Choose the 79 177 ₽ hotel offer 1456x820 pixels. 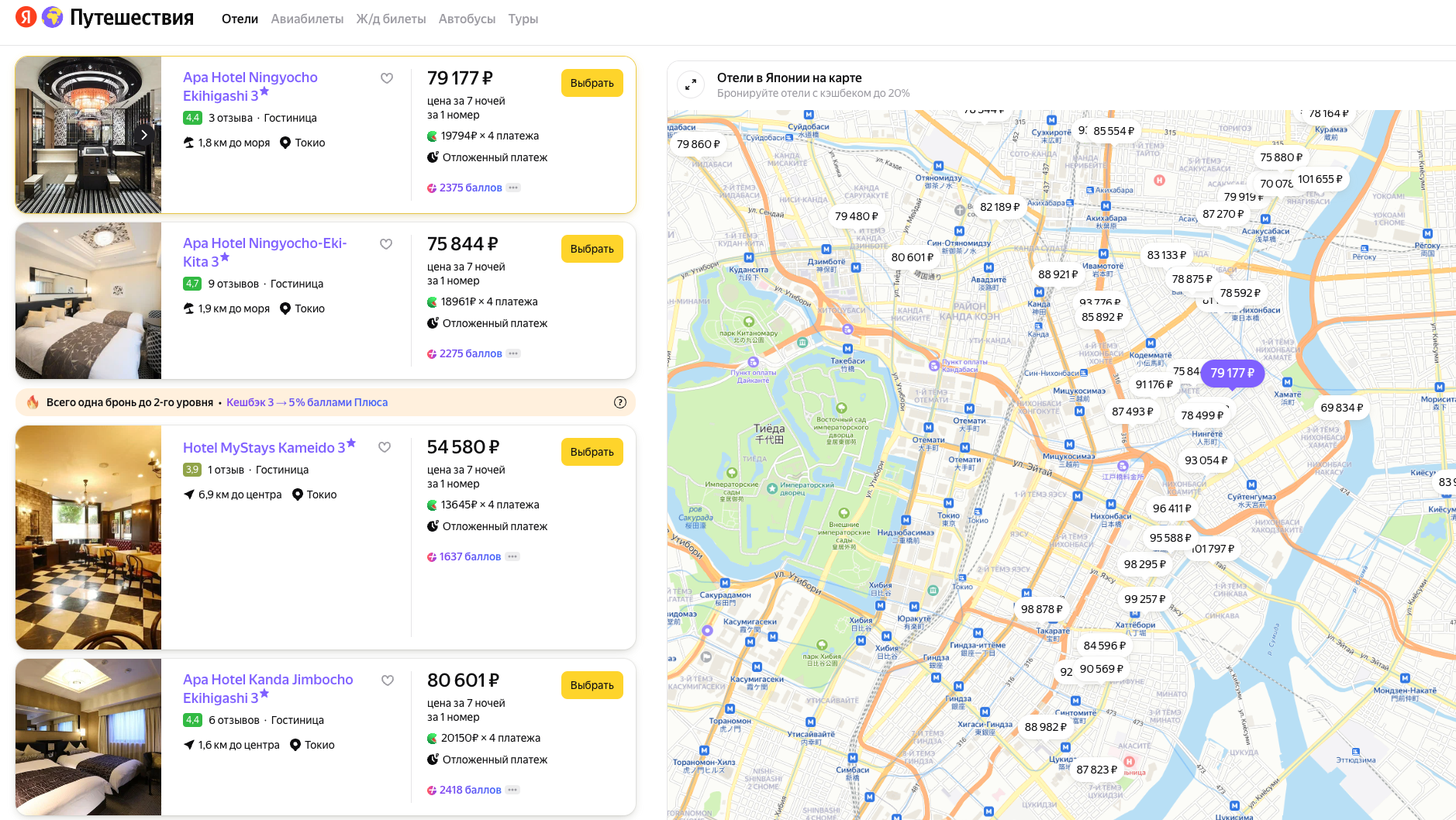[592, 83]
